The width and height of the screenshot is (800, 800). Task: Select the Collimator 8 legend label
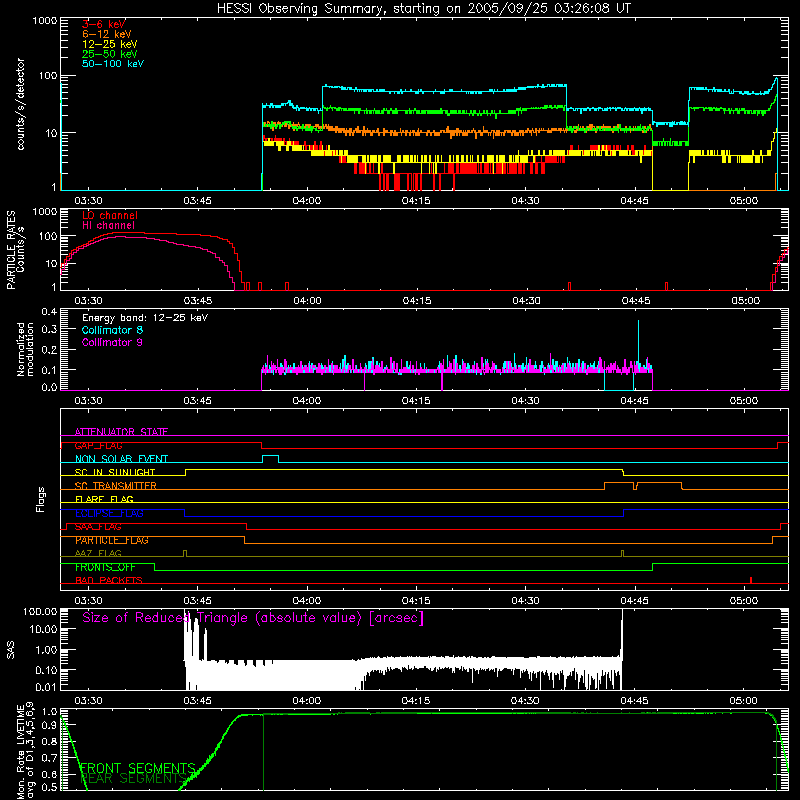click(x=112, y=330)
